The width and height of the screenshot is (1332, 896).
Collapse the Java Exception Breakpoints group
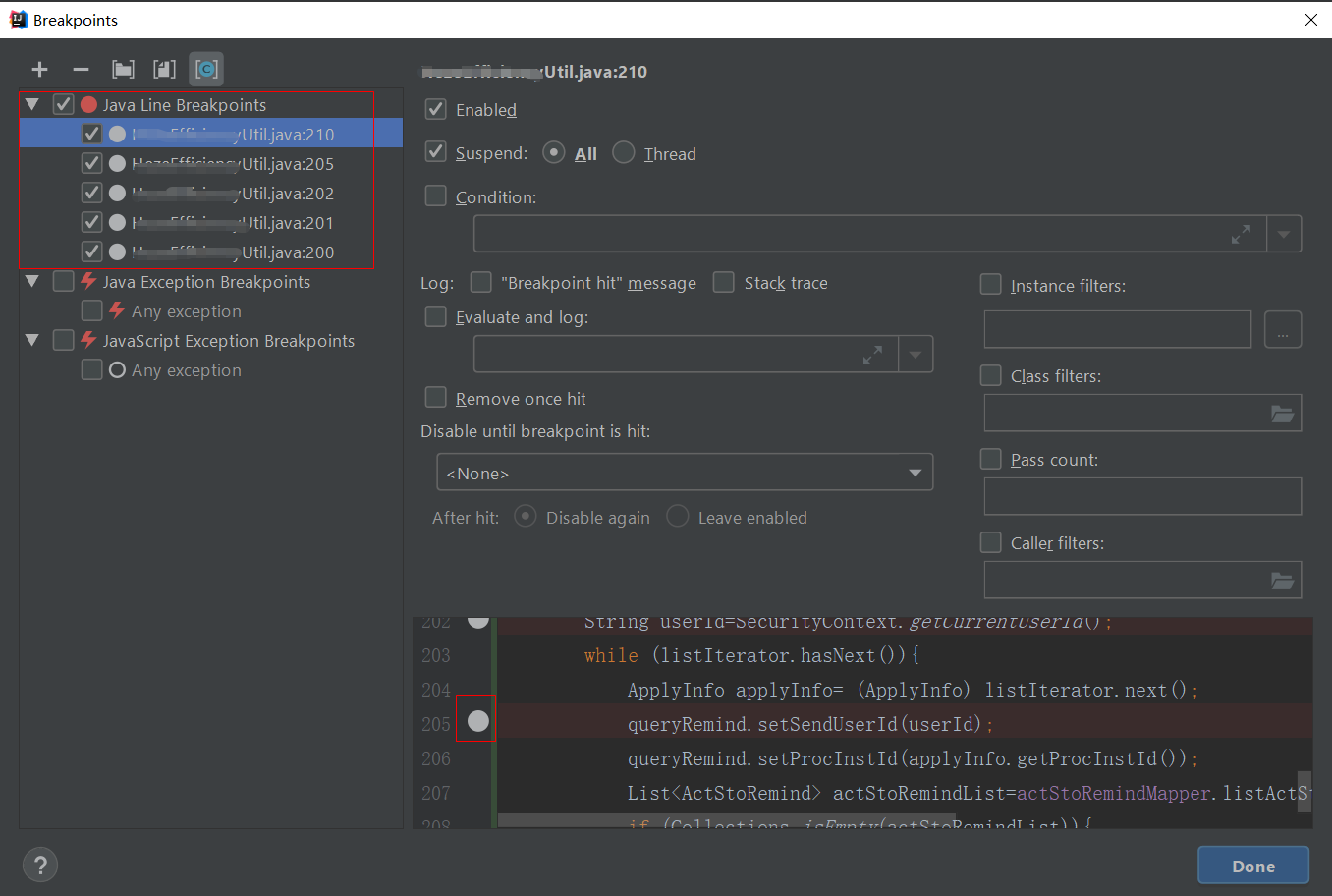click(32, 281)
